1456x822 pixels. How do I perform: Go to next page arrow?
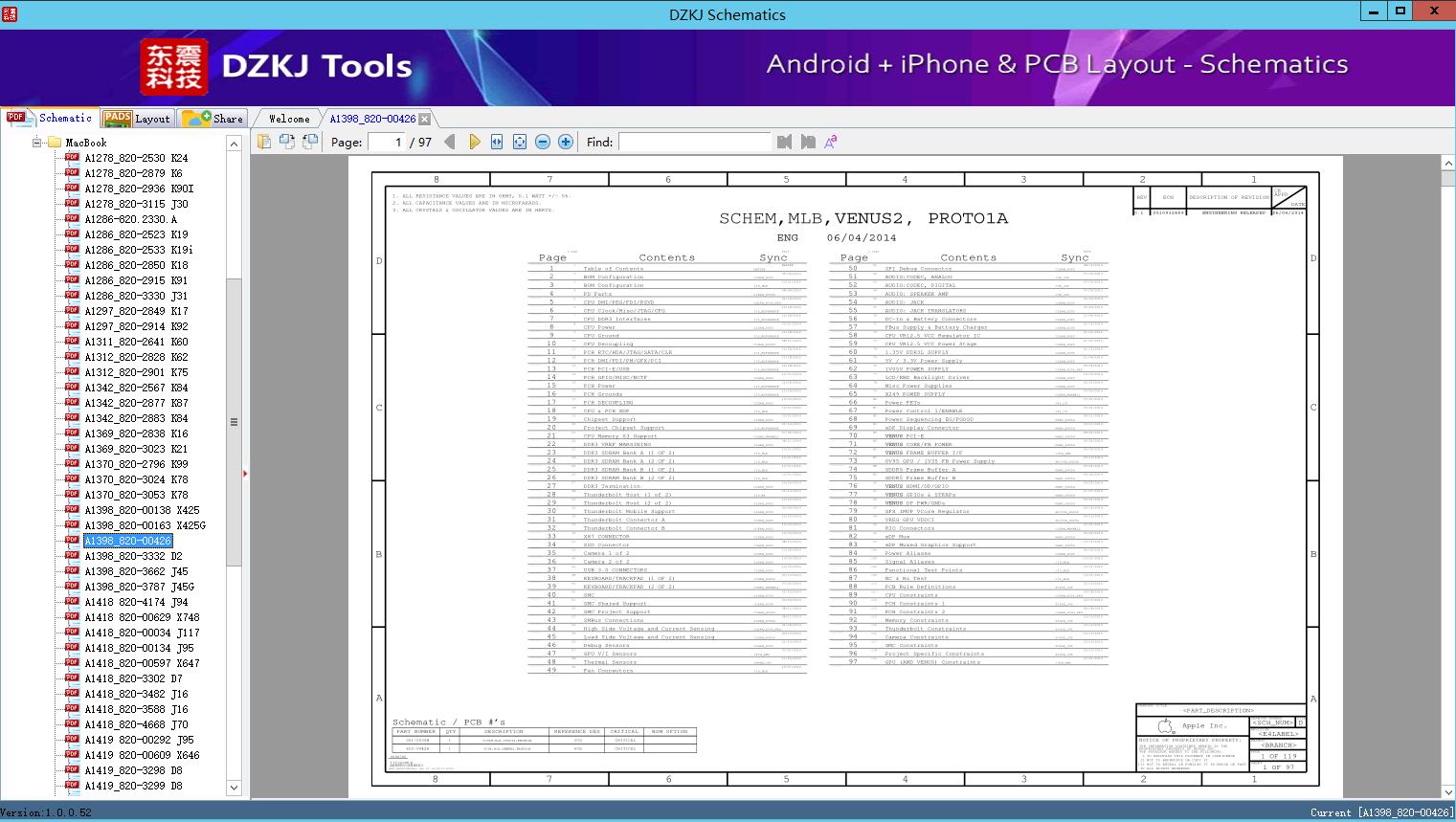point(474,142)
